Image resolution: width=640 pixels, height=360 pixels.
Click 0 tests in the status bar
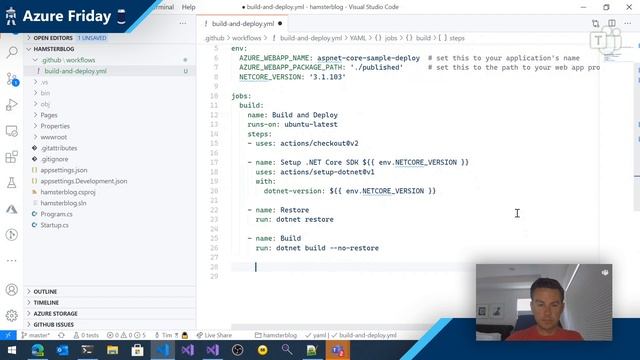(x=86, y=335)
